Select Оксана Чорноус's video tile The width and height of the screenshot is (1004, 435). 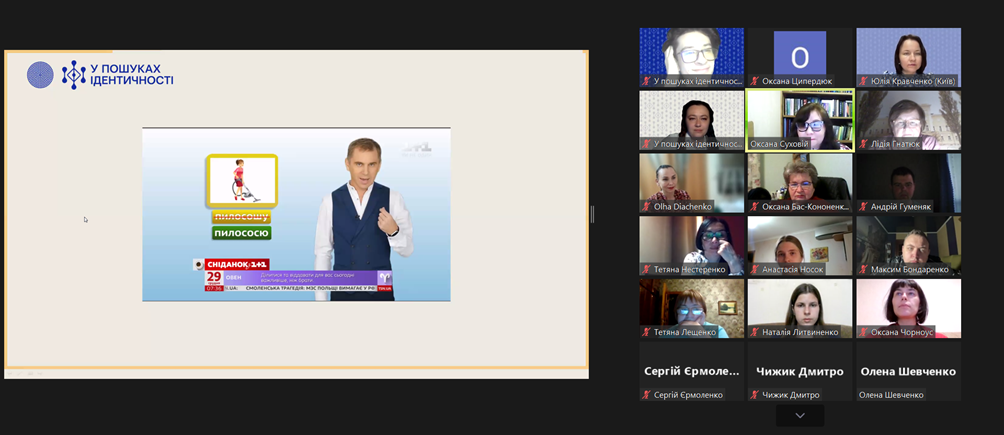coord(908,306)
